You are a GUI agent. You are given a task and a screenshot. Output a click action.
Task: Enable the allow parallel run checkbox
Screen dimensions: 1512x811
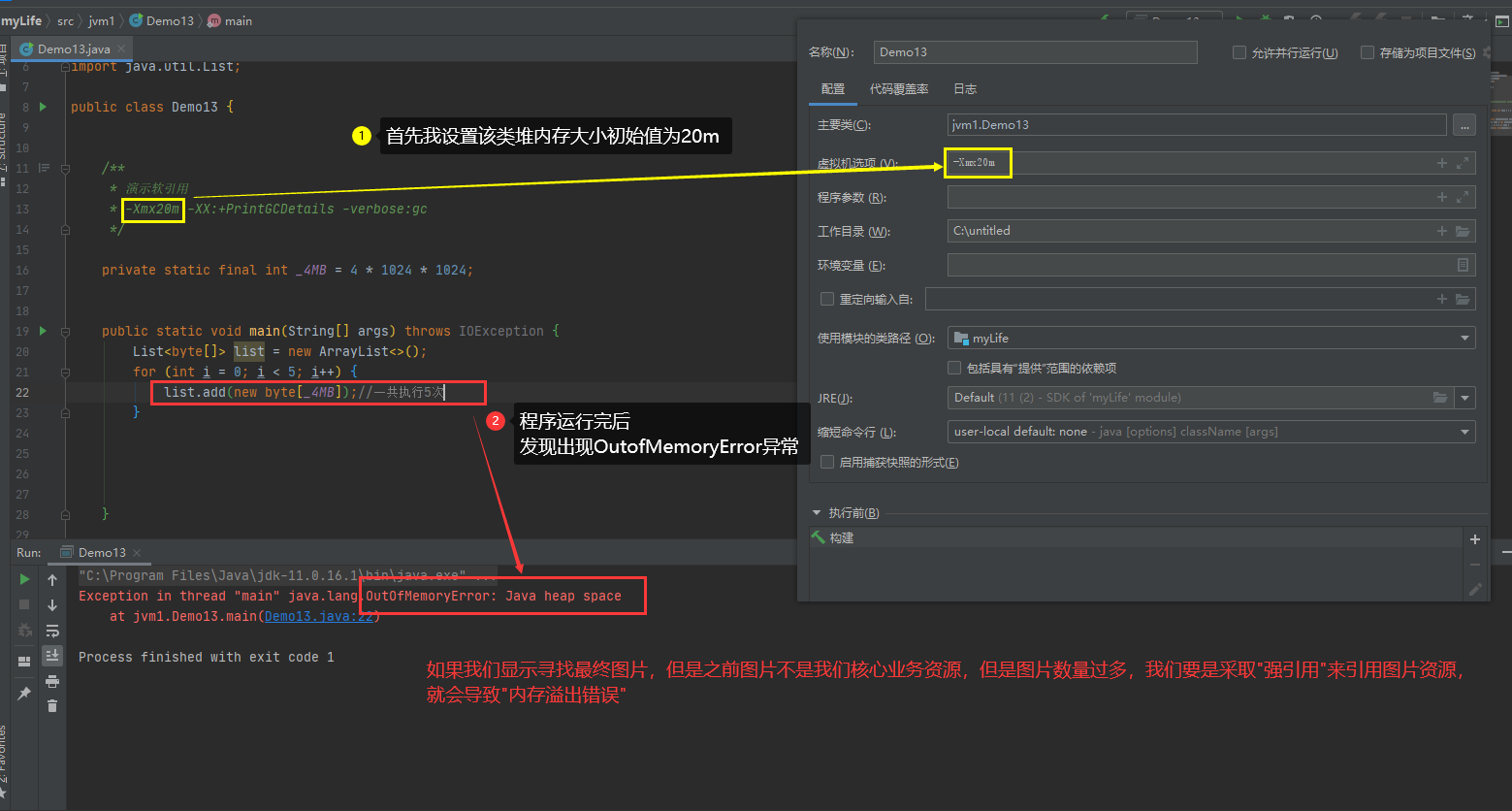point(1239,52)
